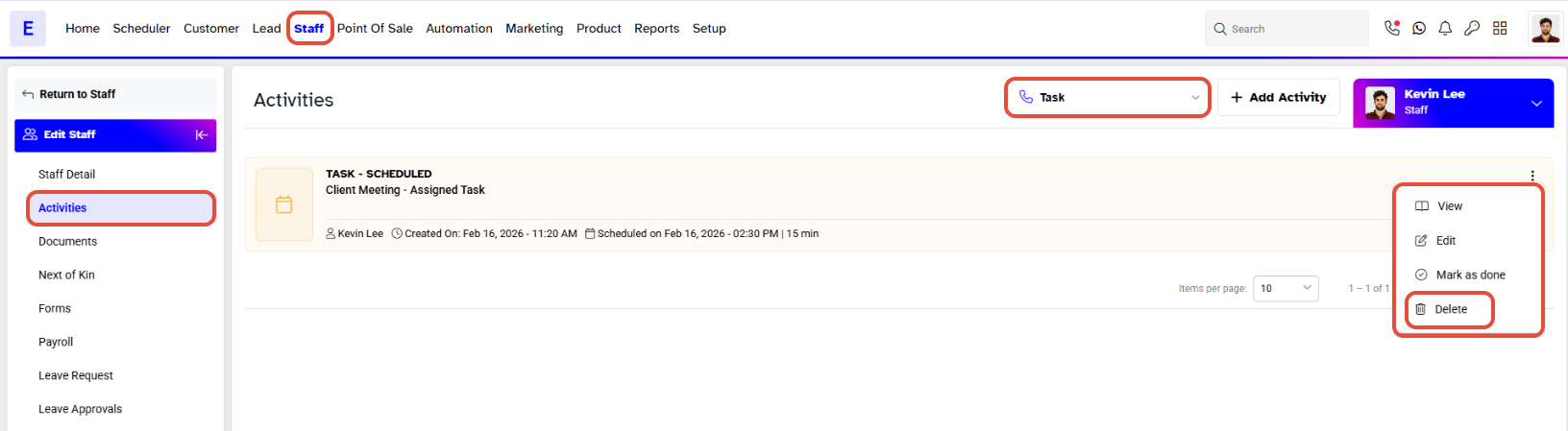Open the WhatsApp chat icon
The image size is (1568, 431).
tap(1419, 29)
